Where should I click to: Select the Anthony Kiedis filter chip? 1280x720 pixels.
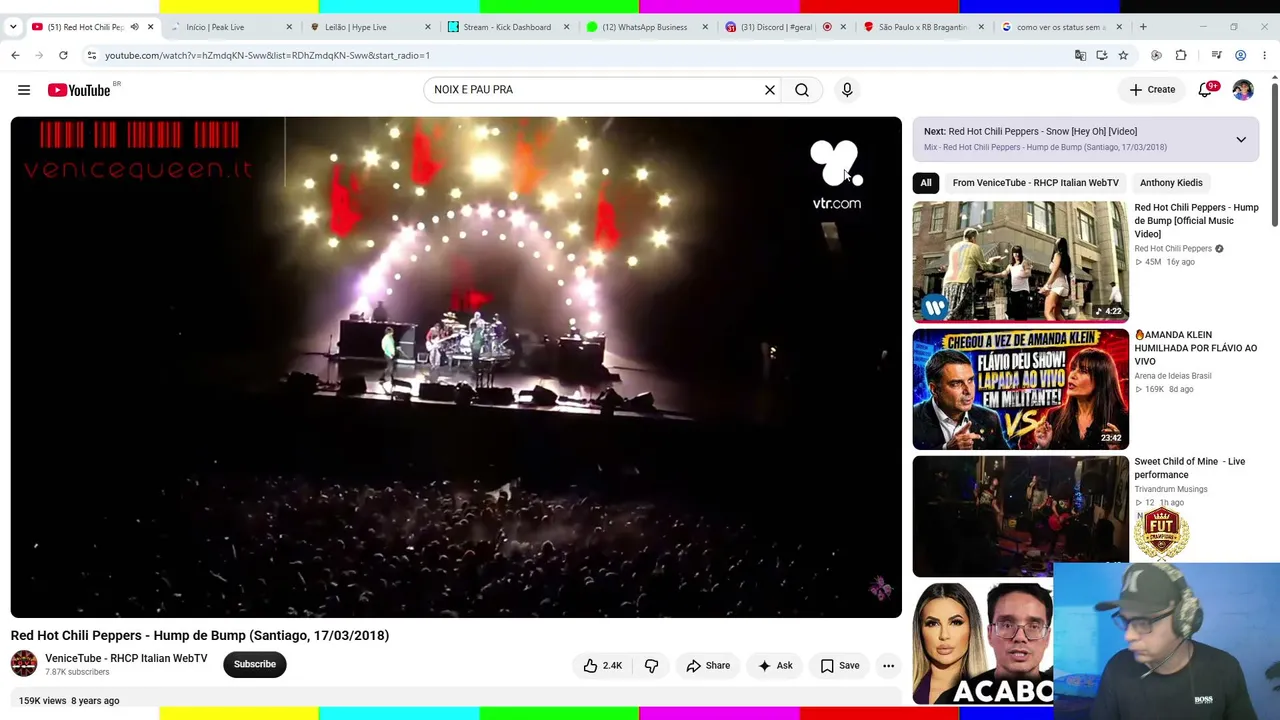[1171, 183]
